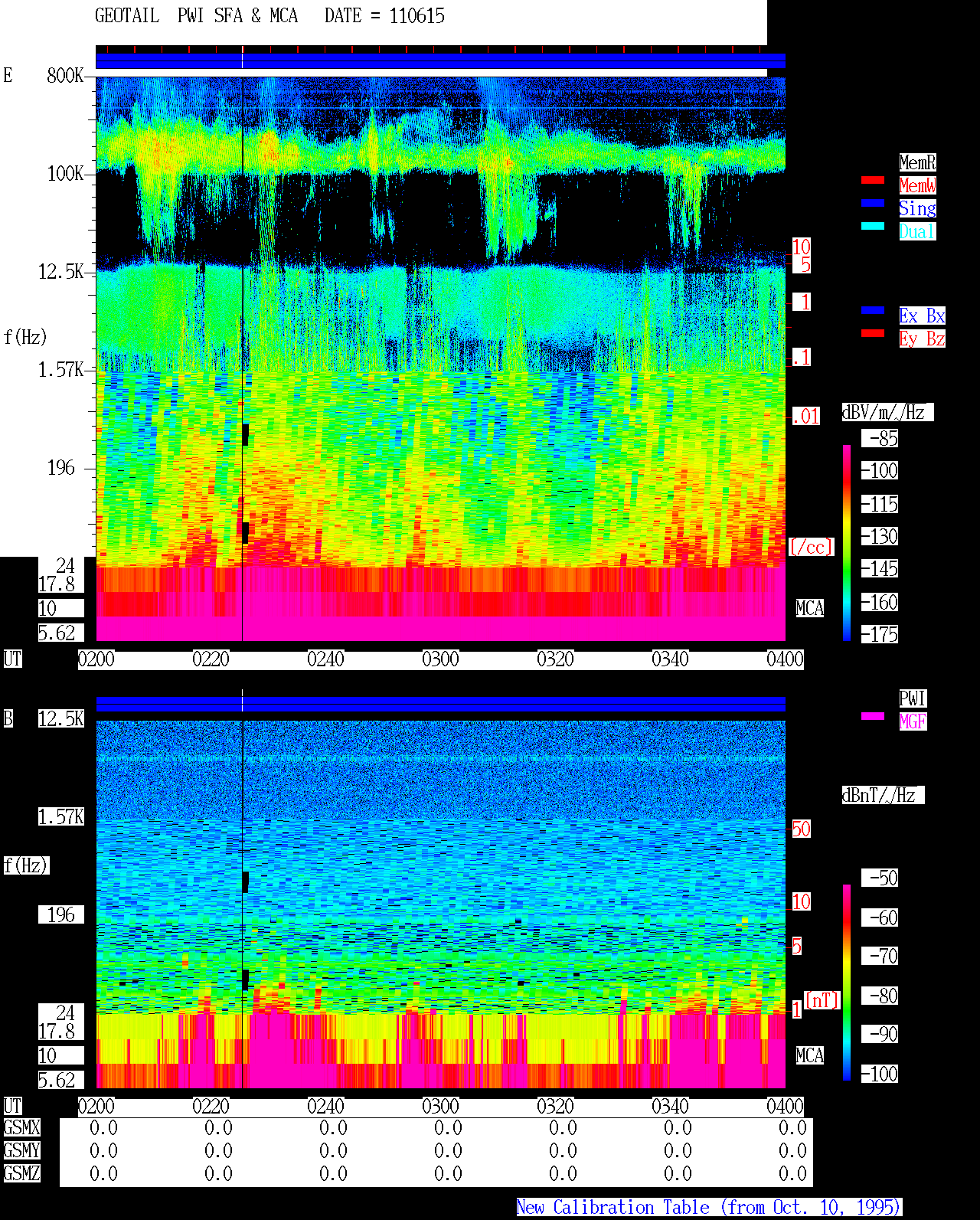Click the magenta MGF legend swatch
This screenshot has height=1220, width=980.
[x=873, y=716]
